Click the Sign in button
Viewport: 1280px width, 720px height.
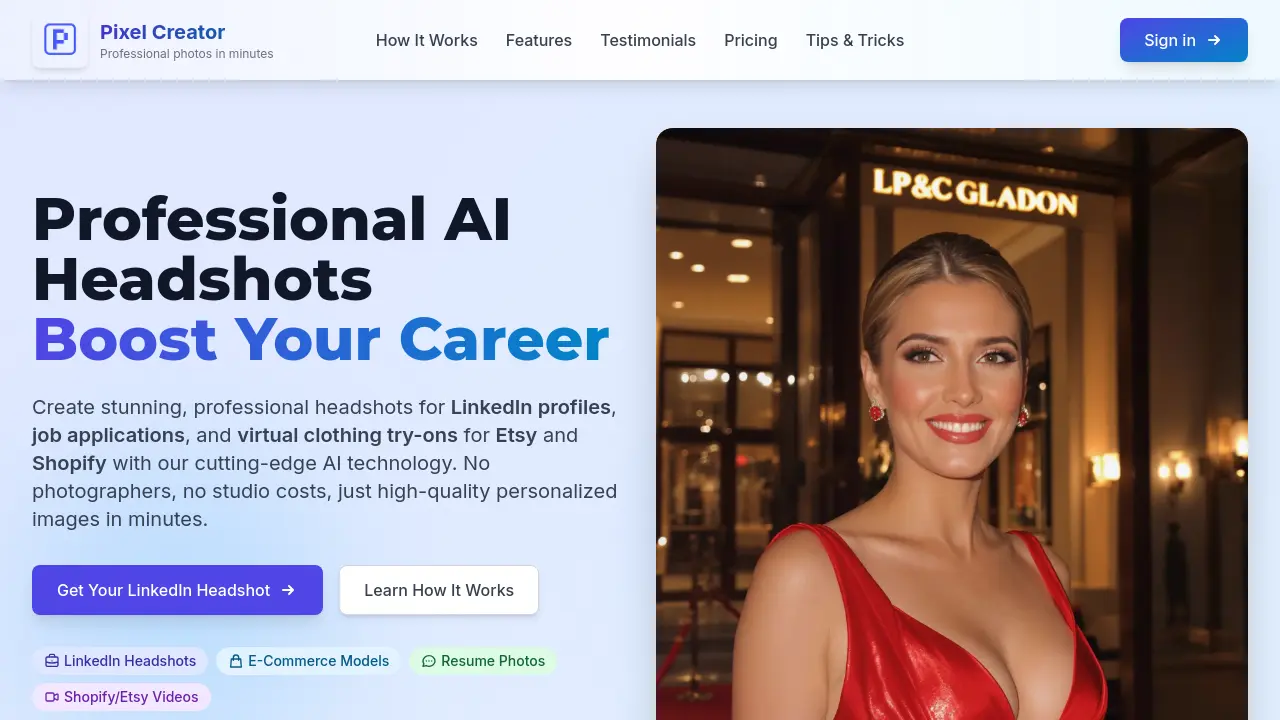point(1184,40)
